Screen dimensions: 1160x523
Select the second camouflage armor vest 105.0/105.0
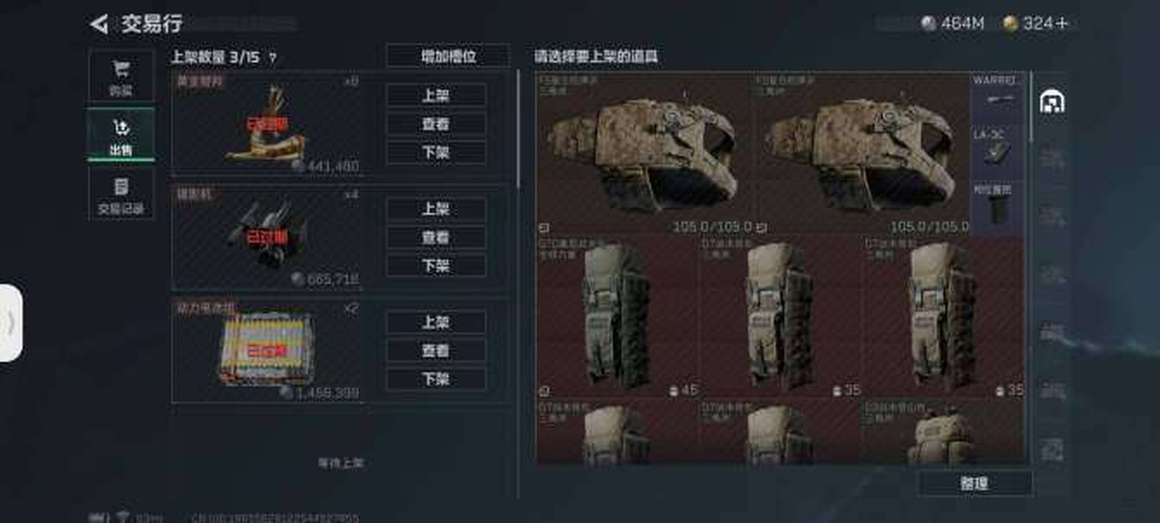pos(862,154)
